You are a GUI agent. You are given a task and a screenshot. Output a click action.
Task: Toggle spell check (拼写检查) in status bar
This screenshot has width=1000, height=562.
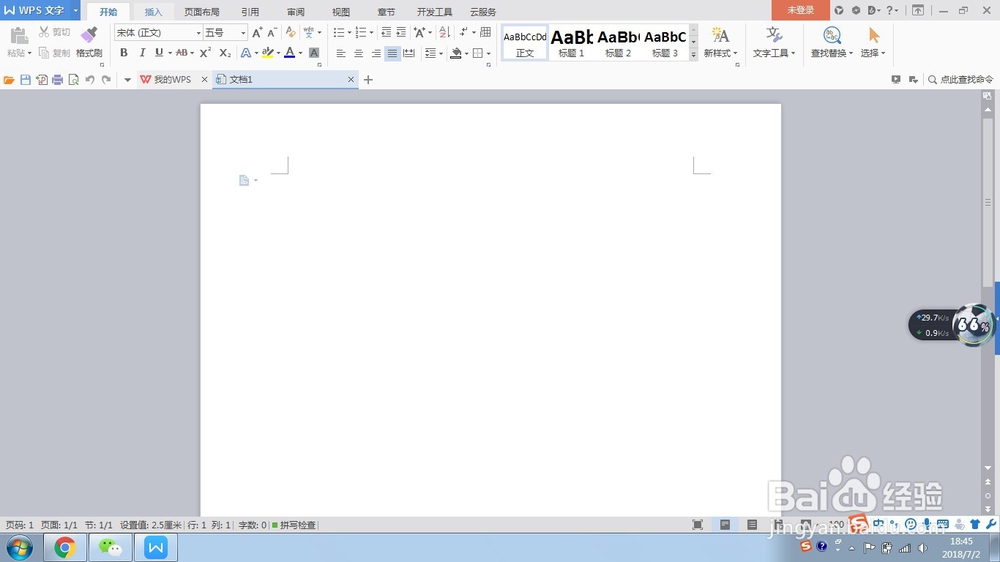click(x=294, y=525)
